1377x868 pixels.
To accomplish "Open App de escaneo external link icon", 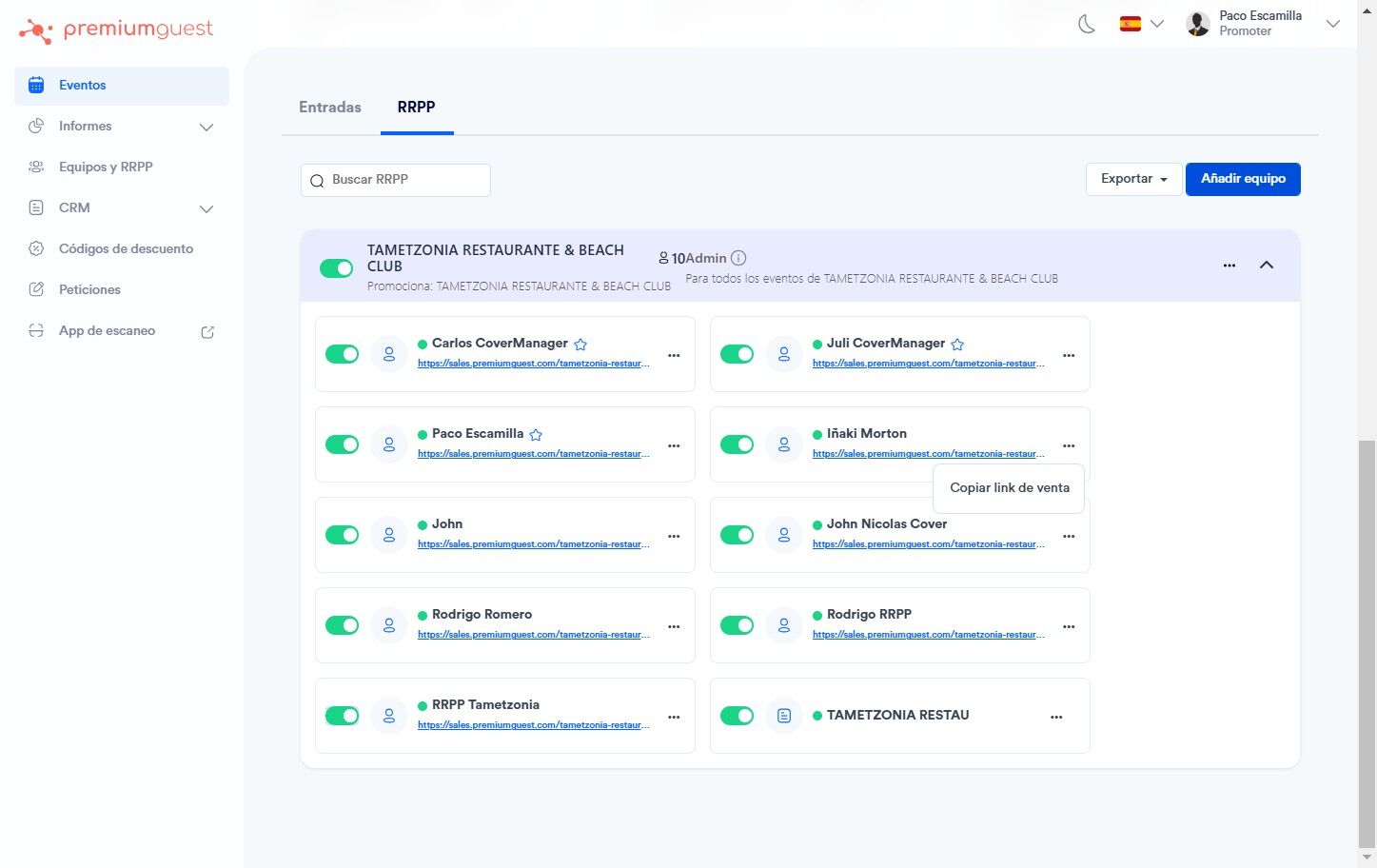I will pos(207,332).
